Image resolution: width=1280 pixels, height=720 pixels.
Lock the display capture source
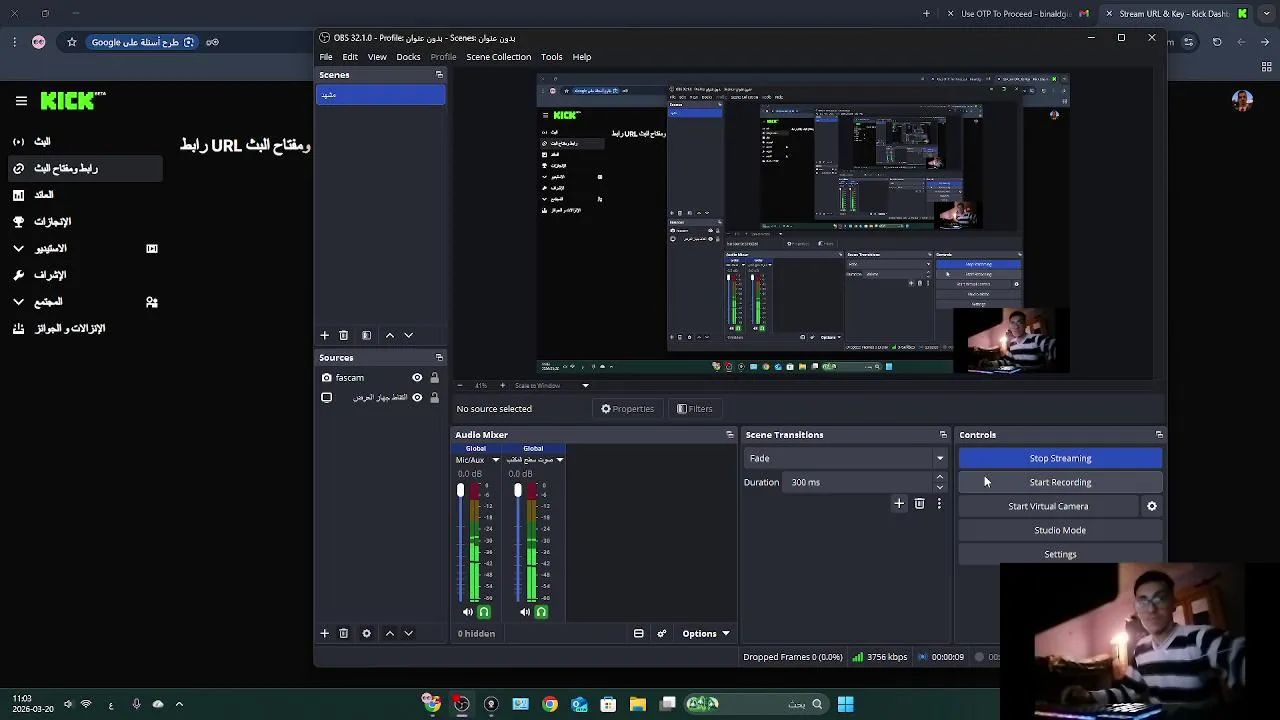click(434, 398)
